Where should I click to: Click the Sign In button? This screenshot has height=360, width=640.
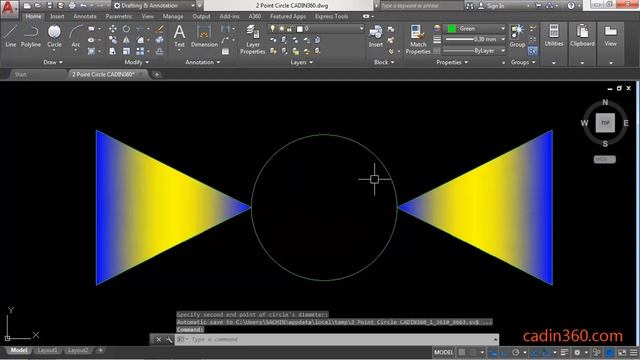pyautogui.click(x=491, y=6)
